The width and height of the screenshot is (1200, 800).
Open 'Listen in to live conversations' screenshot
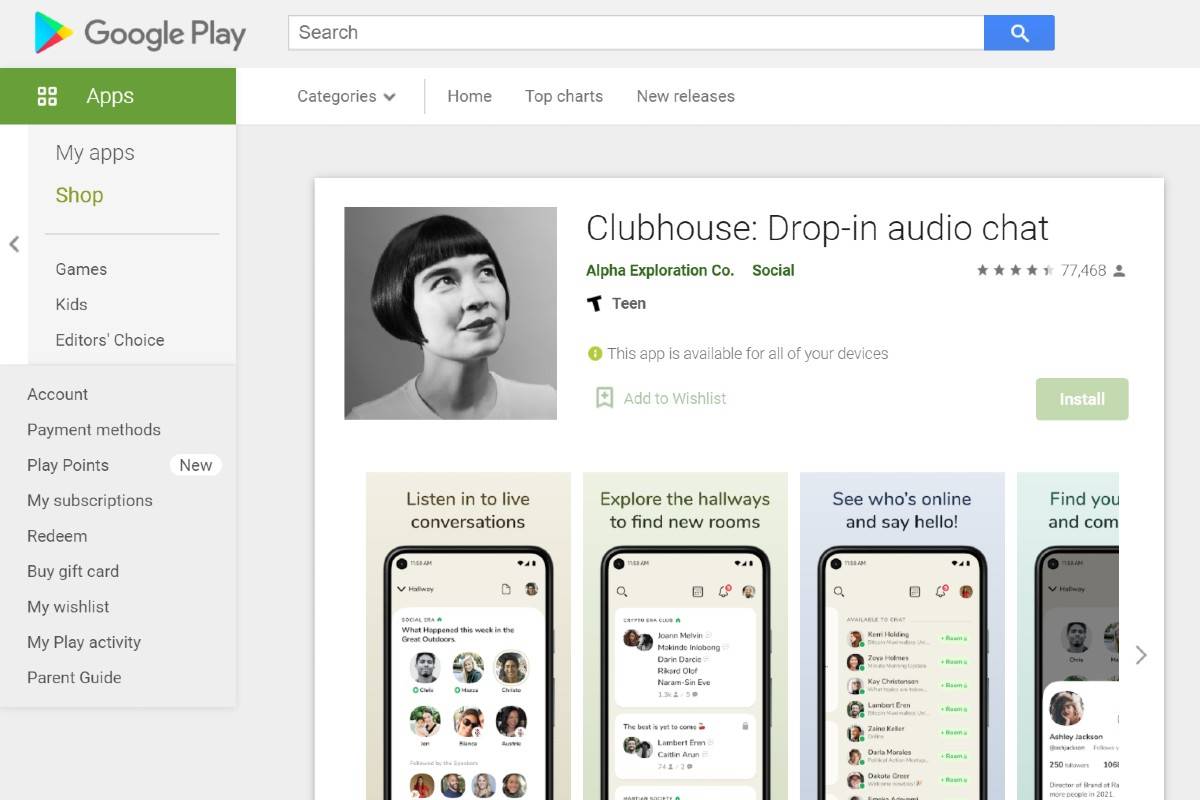click(x=468, y=636)
